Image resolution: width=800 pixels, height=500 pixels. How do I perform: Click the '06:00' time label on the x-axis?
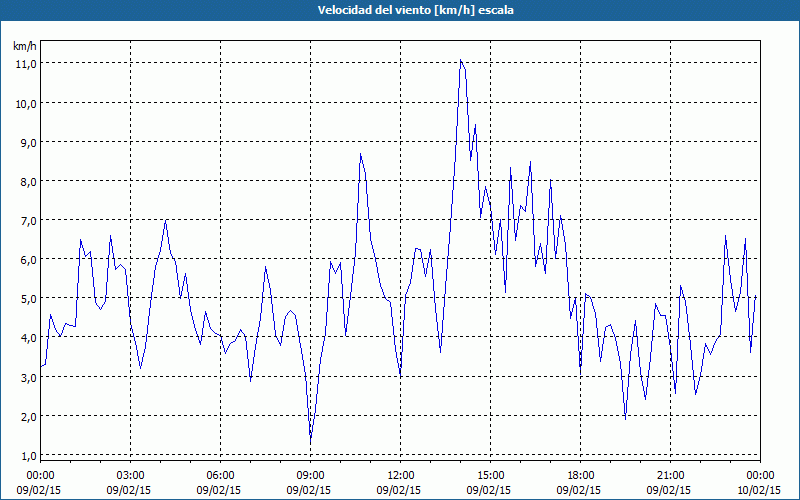[220, 476]
